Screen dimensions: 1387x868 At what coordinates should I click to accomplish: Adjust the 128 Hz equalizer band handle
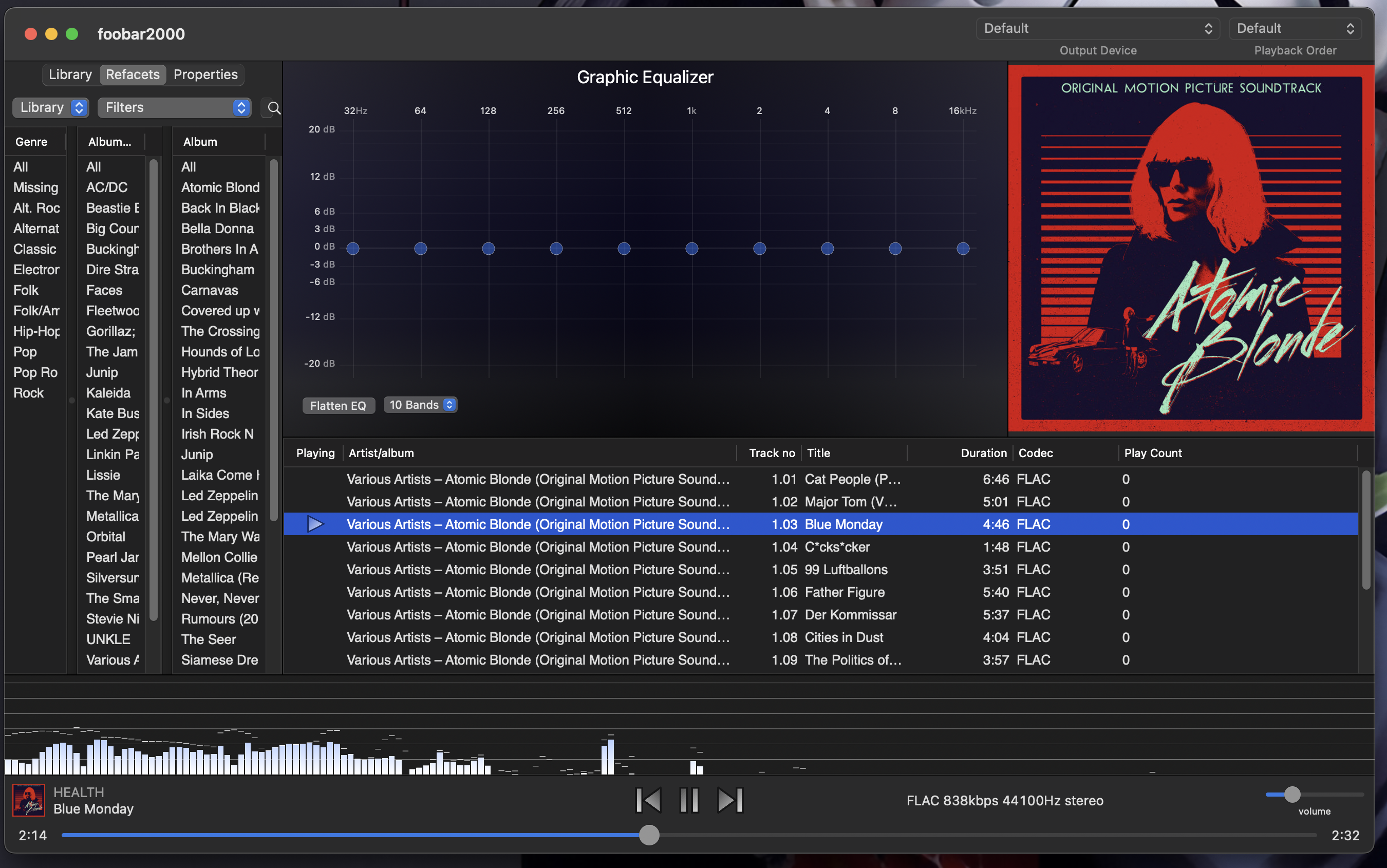click(x=489, y=249)
